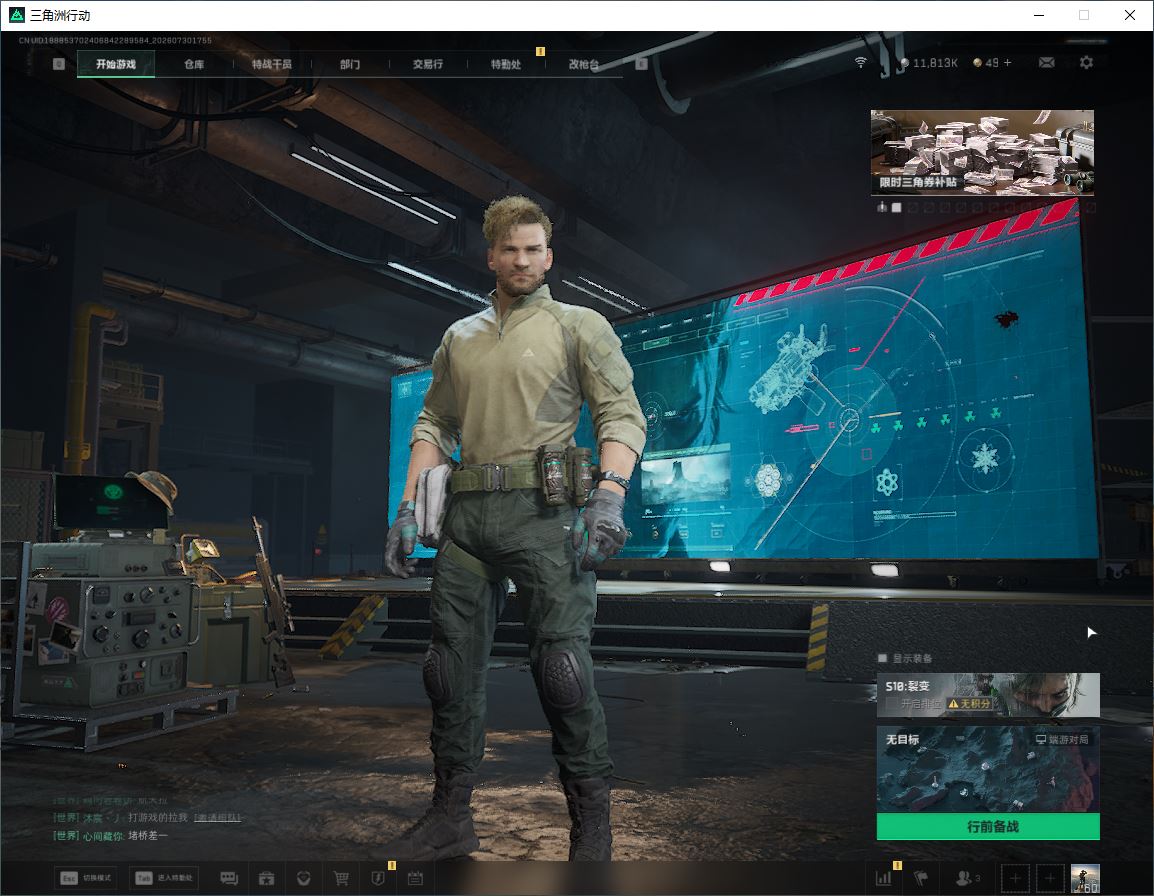Open the chat bubbles icon
This screenshot has width=1154, height=896.
click(x=229, y=878)
